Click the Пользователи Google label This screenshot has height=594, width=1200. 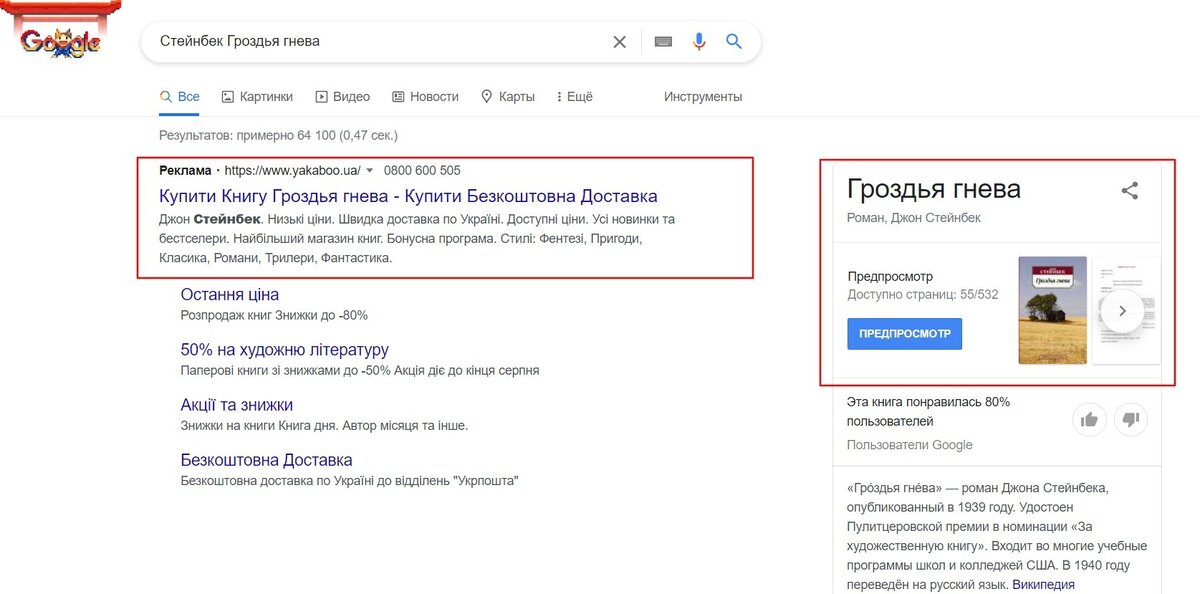click(x=909, y=445)
